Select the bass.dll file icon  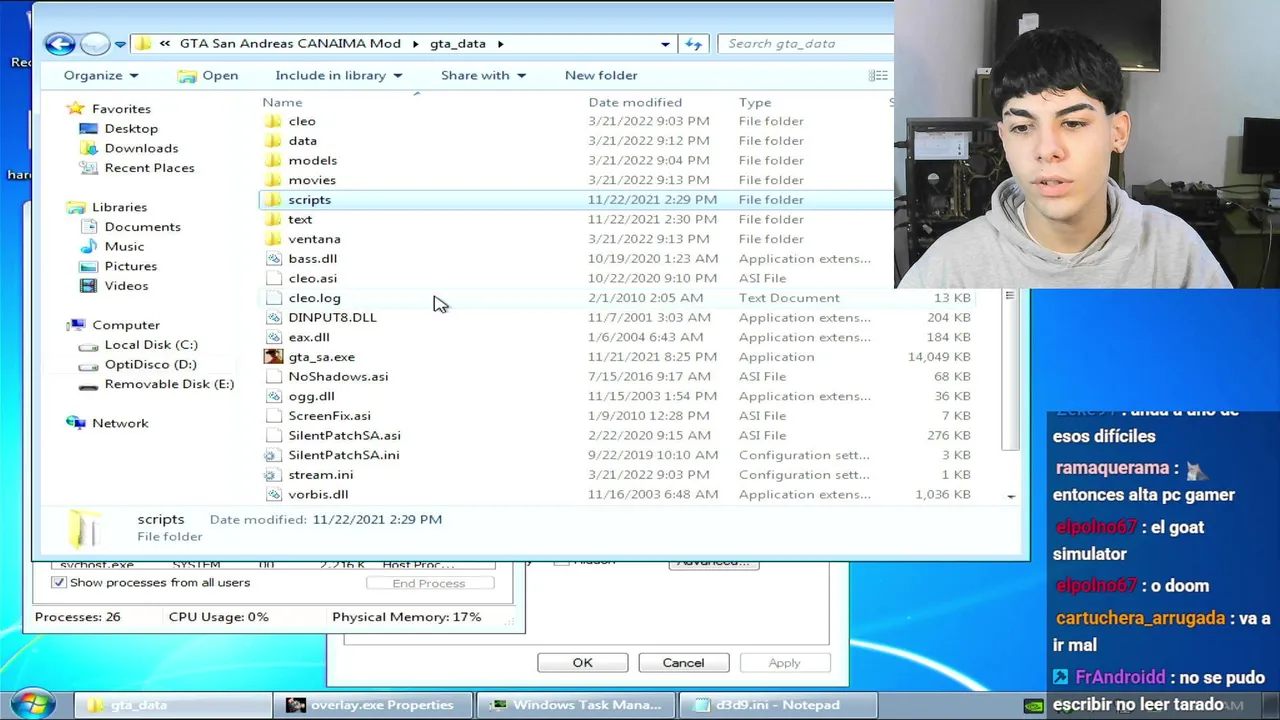pos(274,258)
